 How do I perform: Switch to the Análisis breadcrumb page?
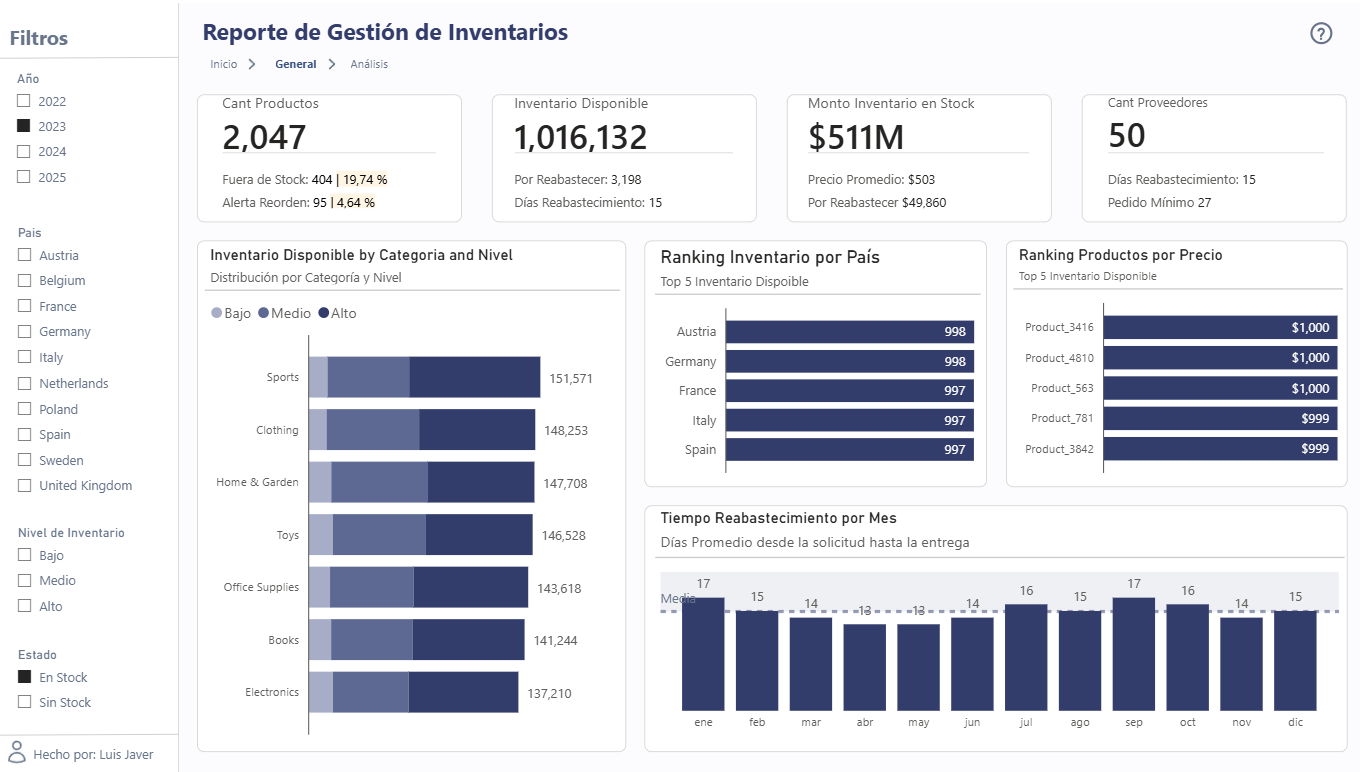(x=369, y=64)
